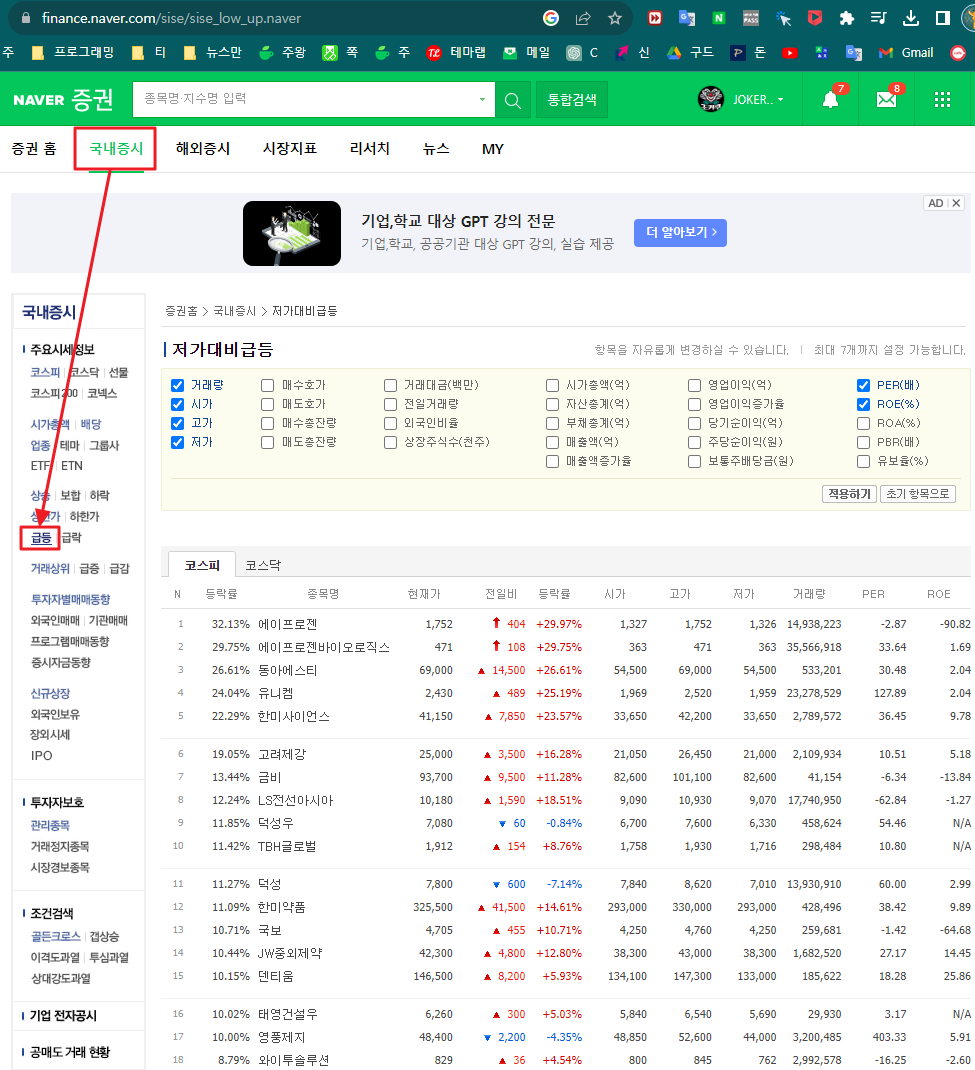Uncheck the 거래량 checkbox
Viewport: 975px width, 1070px height.
pos(177,386)
